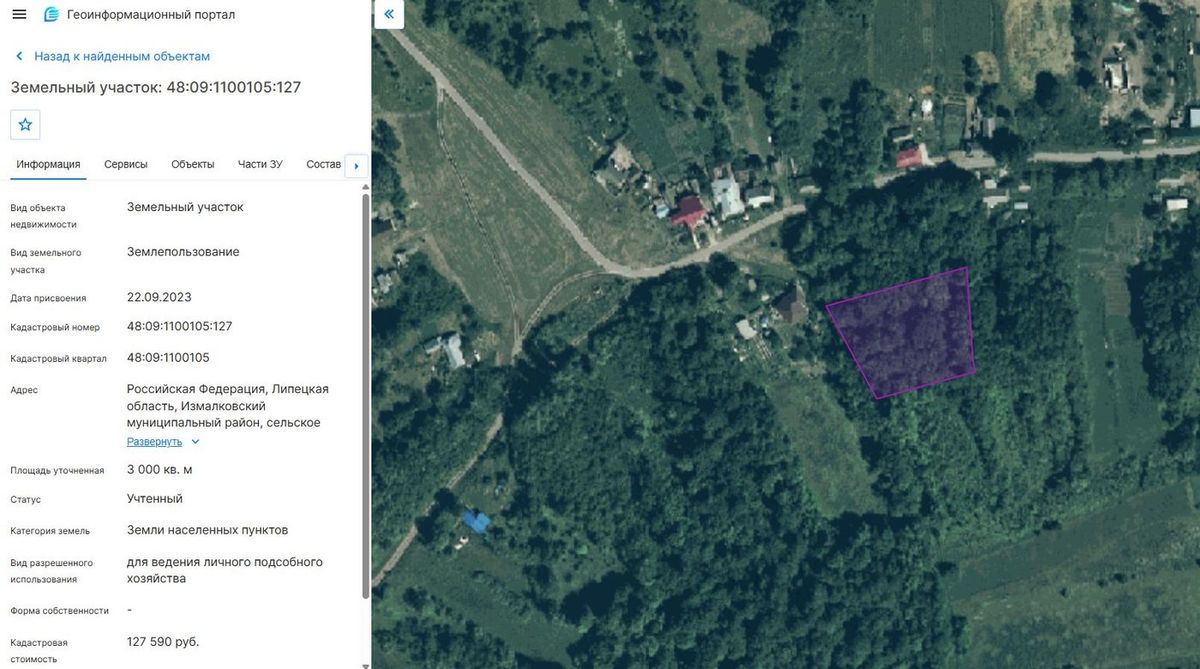
Task: Go back via the left chevron arrow
Action: [19, 56]
